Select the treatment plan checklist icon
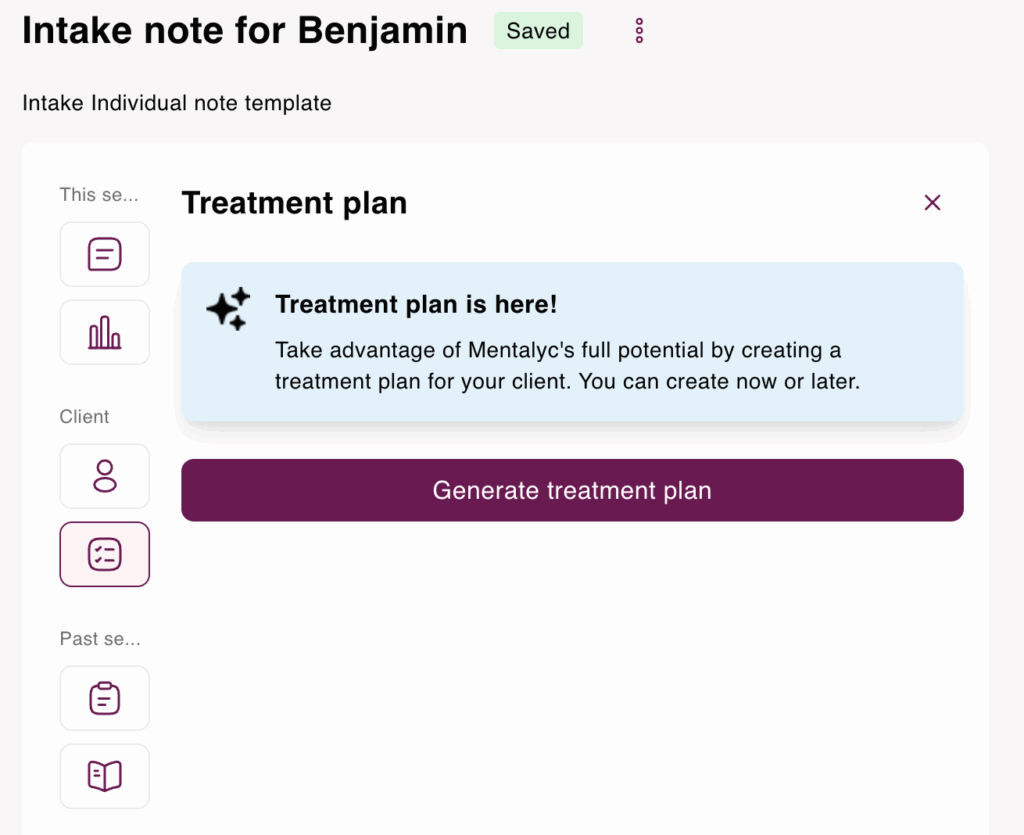 pos(105,554)
